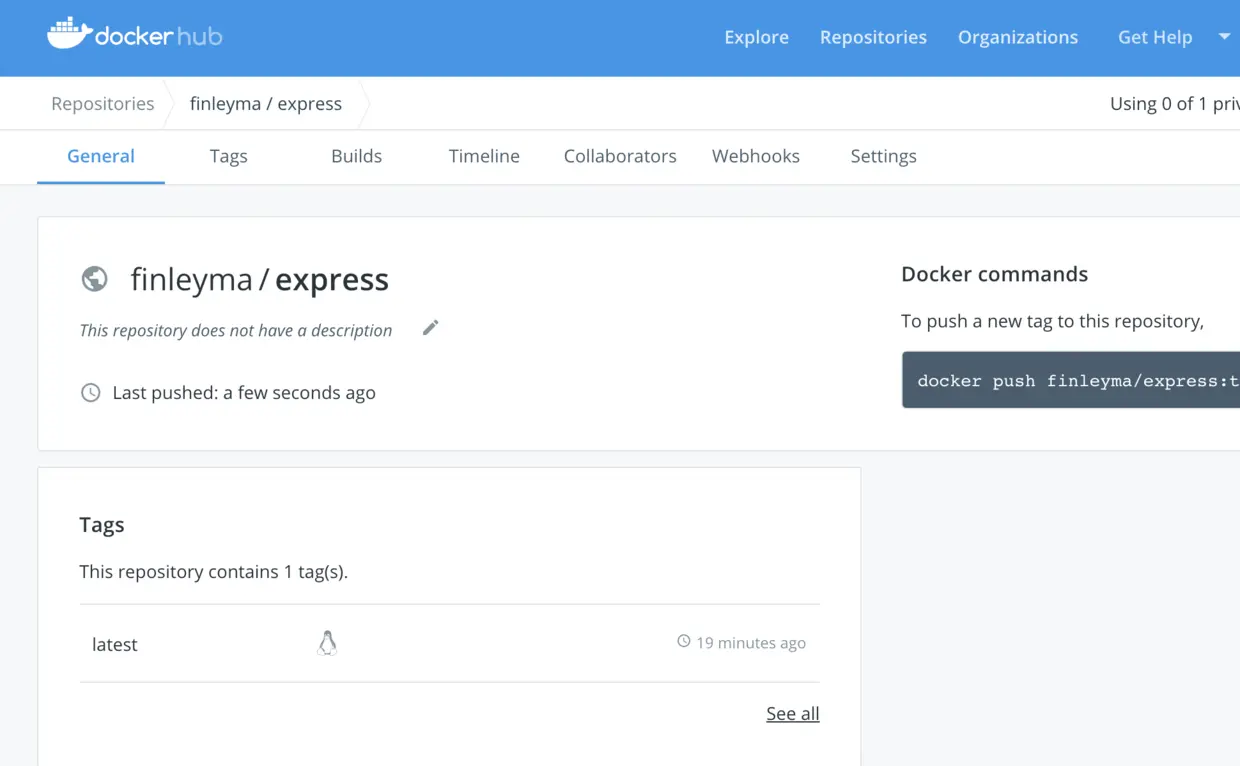
Task: Open the Timeline tab
Action: (x=484, y=156)
